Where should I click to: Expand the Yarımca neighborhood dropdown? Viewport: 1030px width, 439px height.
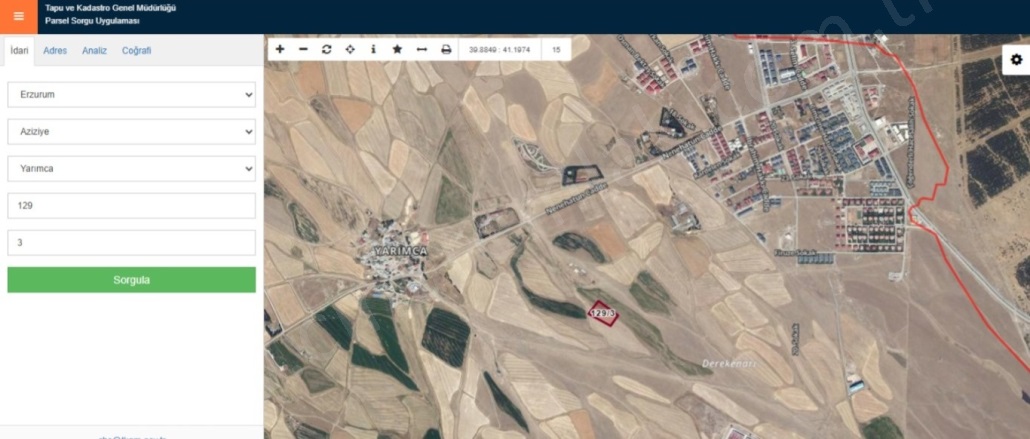click(131, 169)
